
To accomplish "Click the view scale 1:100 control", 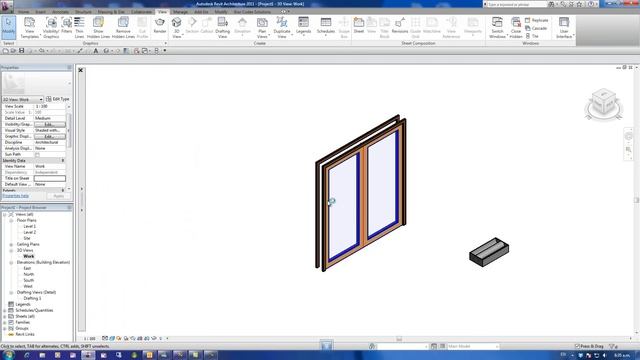I will click(x=89, y=339).
